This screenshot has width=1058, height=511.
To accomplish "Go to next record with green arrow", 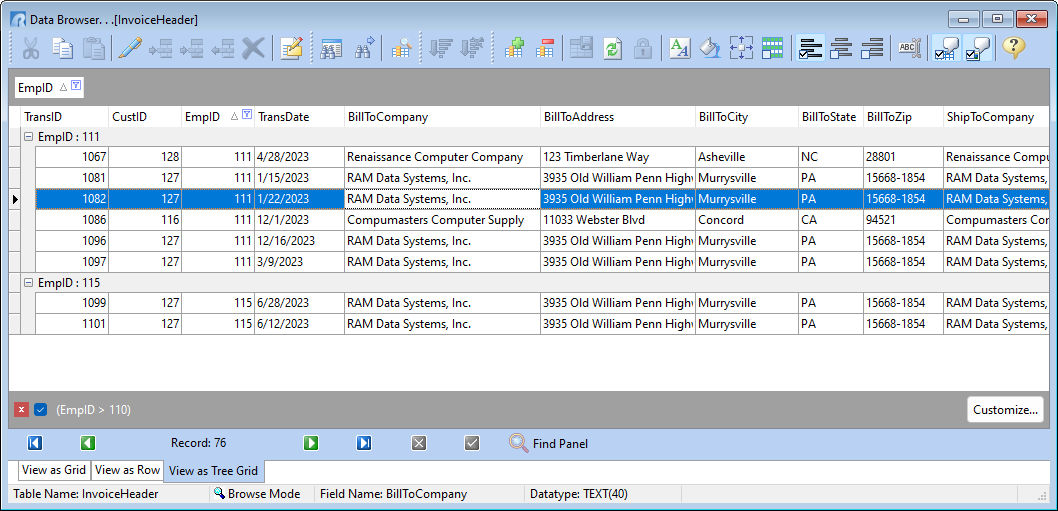I will click(x=310, y=443).
